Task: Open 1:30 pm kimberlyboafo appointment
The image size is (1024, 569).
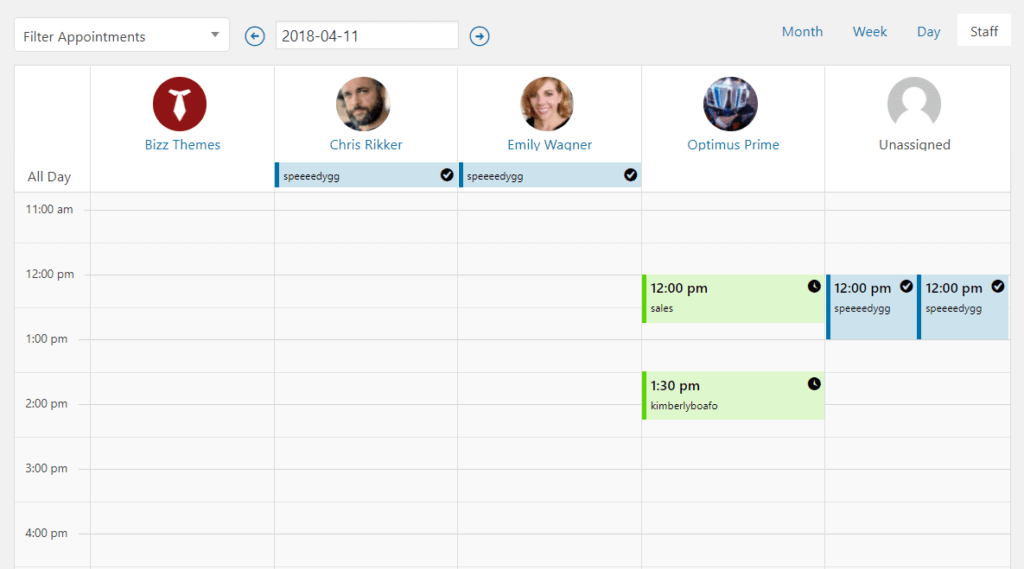Action: pos(733,395)
